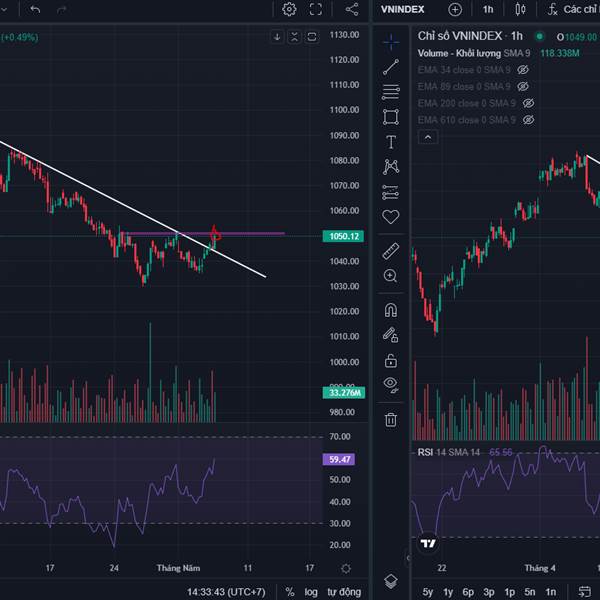Click the 59.47 RSI value label
This screenshot has width=600, height=600.
point(339,459)
